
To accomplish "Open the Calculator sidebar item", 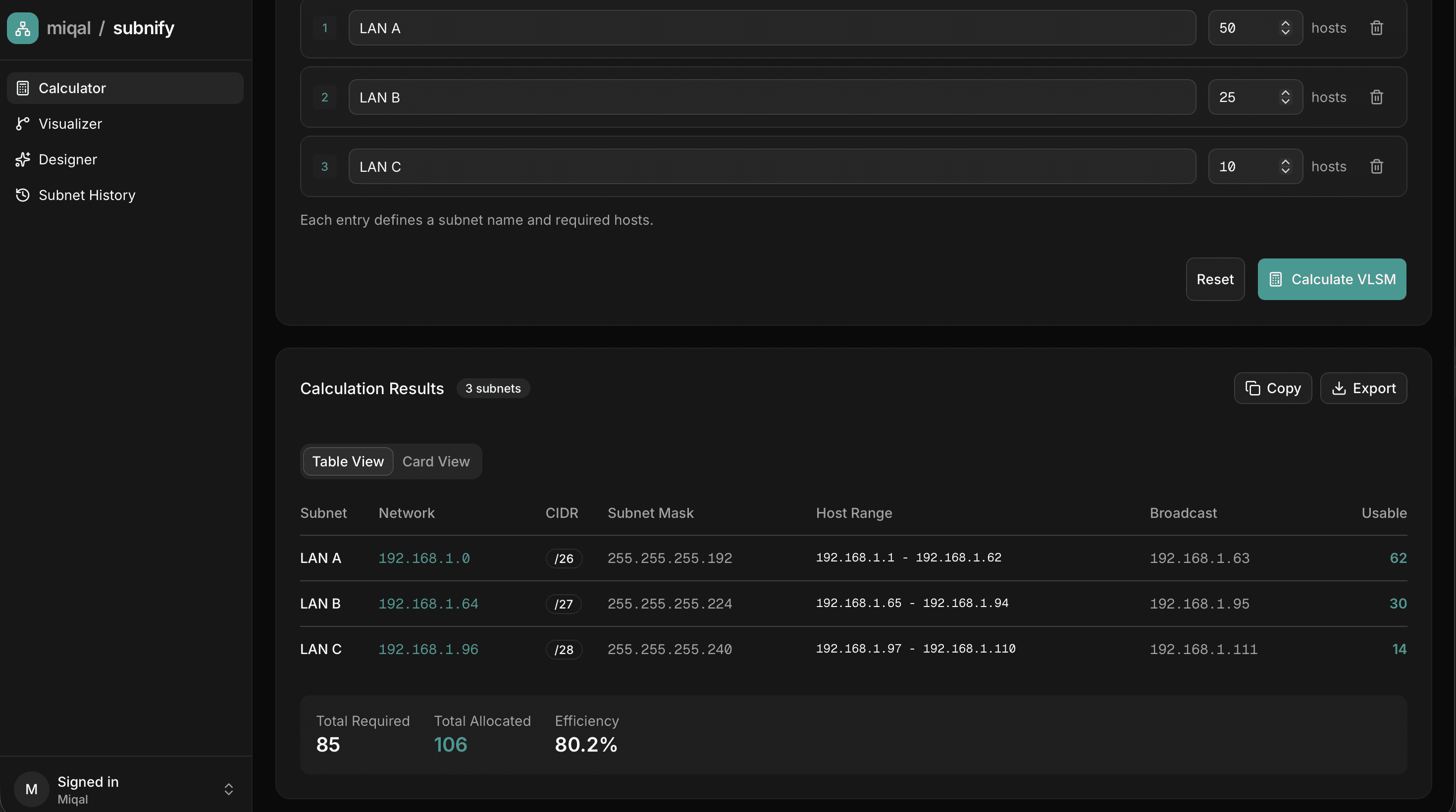I will (72, 88).
